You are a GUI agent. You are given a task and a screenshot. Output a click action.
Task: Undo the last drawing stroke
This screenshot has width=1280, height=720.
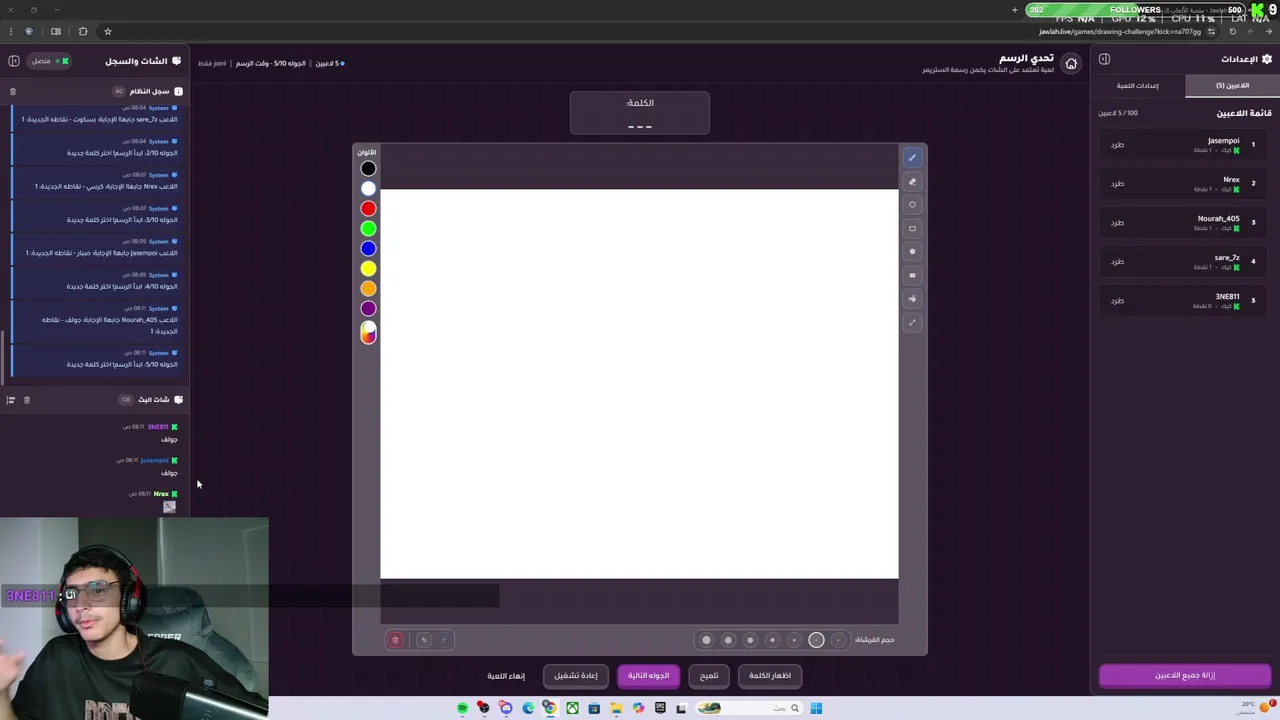click(x=423, y=640)
